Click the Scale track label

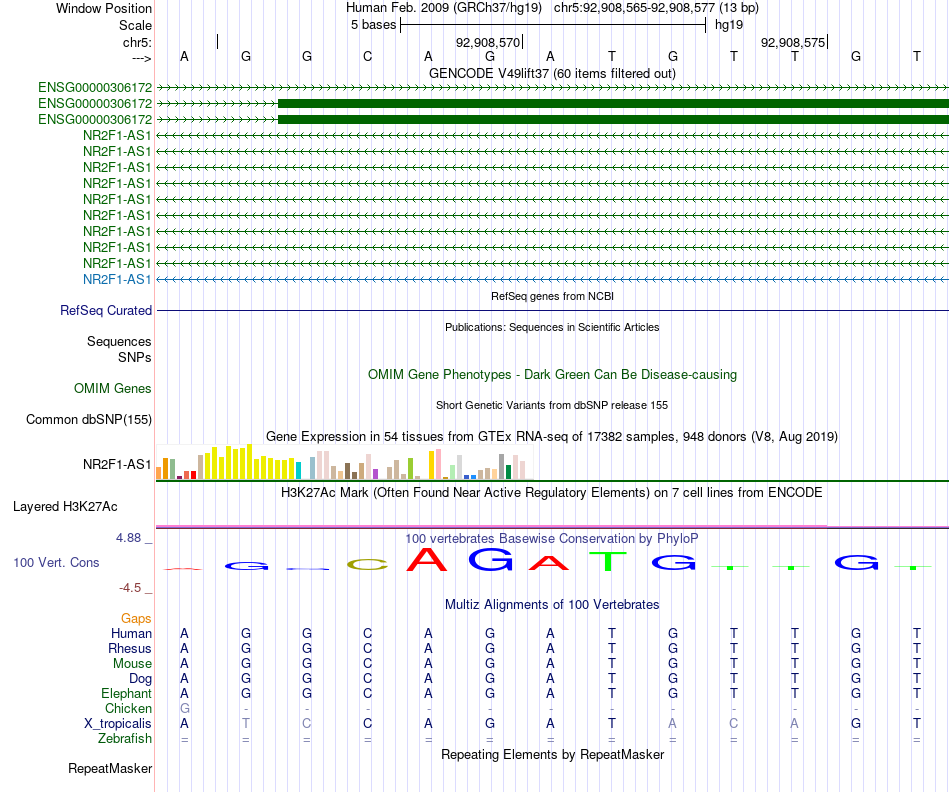pos(135,25)
